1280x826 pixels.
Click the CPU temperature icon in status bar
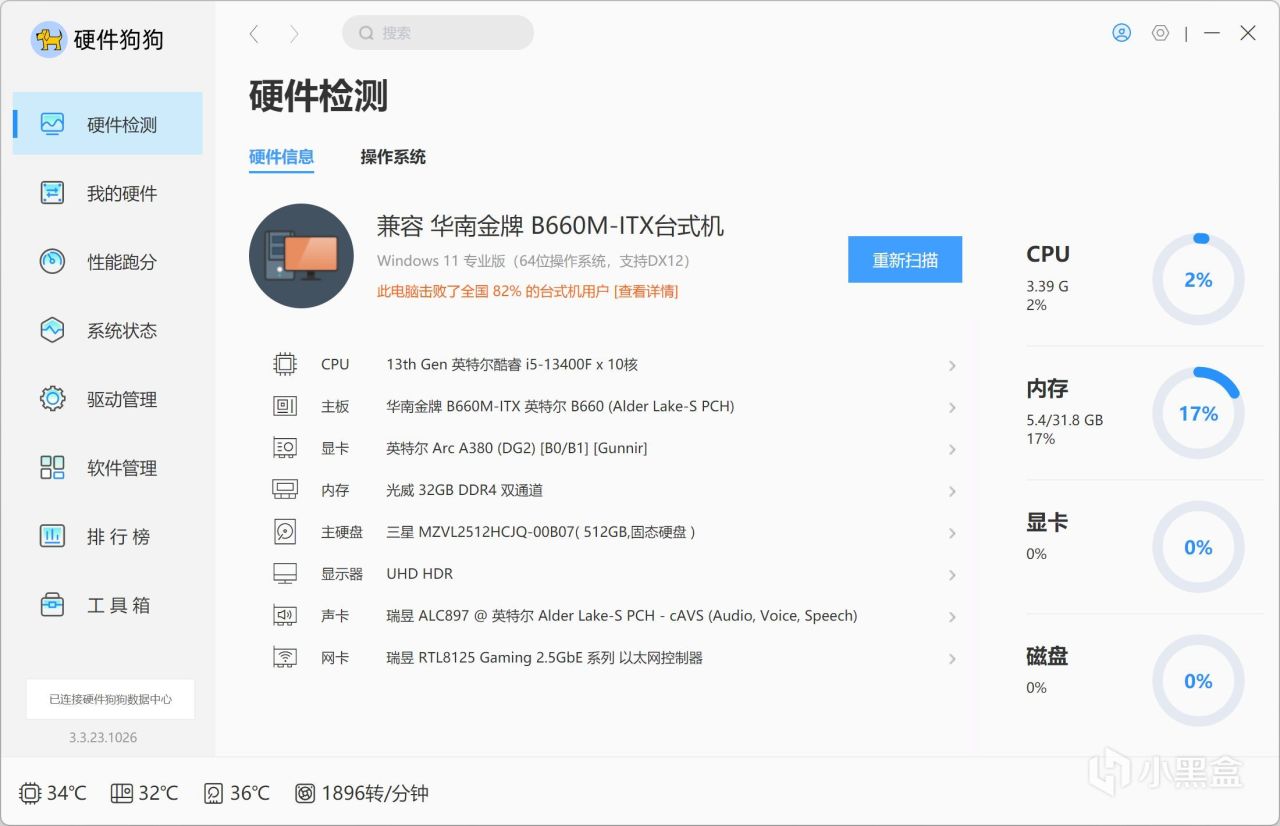point(31,794)
